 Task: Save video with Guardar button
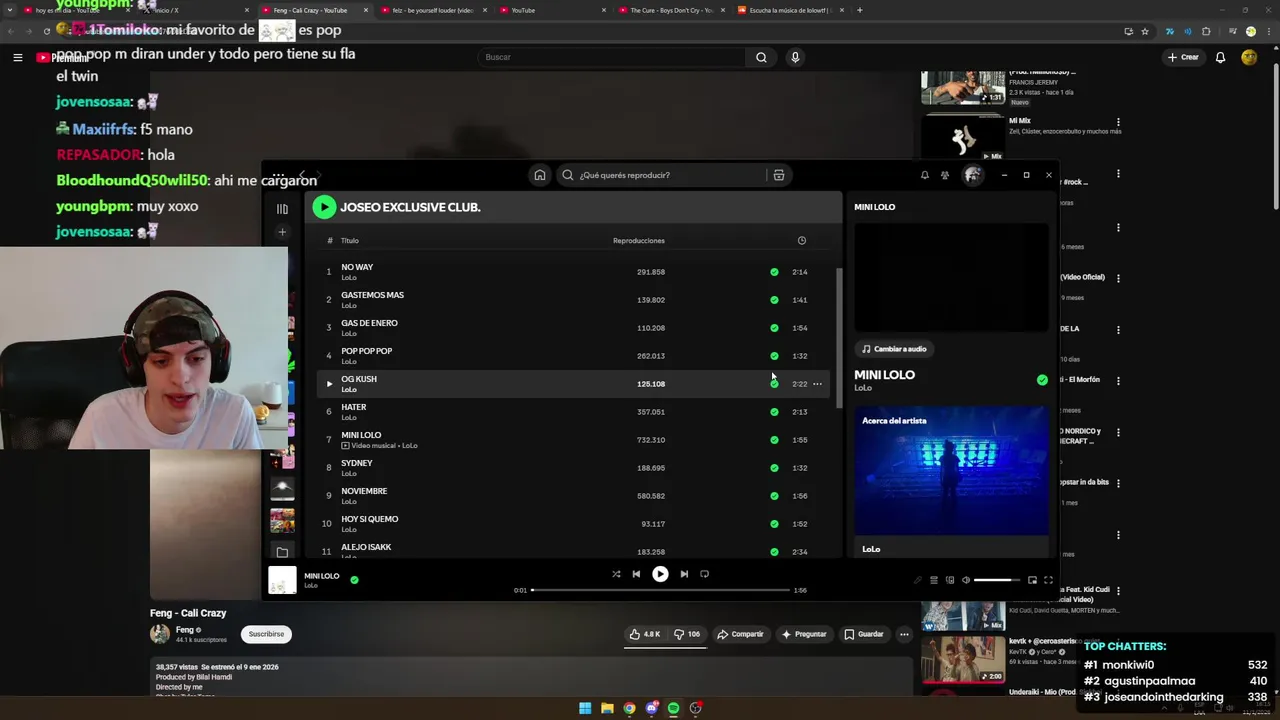click(x=864, y=634)
